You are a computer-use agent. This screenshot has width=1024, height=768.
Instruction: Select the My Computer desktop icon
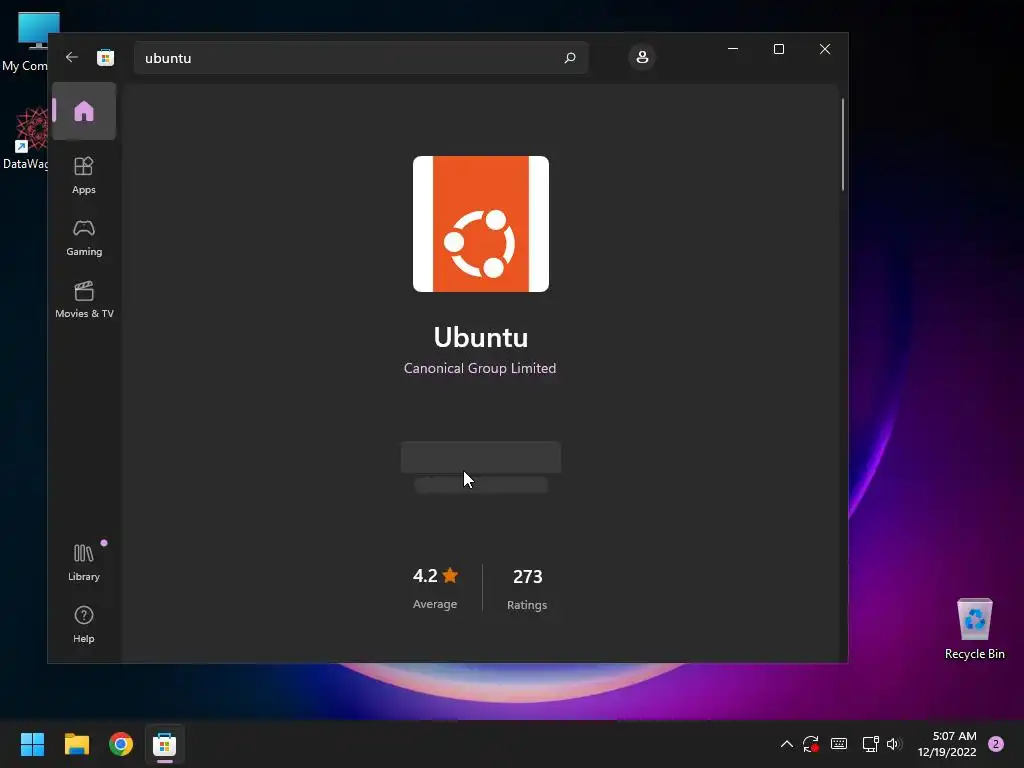25,42
